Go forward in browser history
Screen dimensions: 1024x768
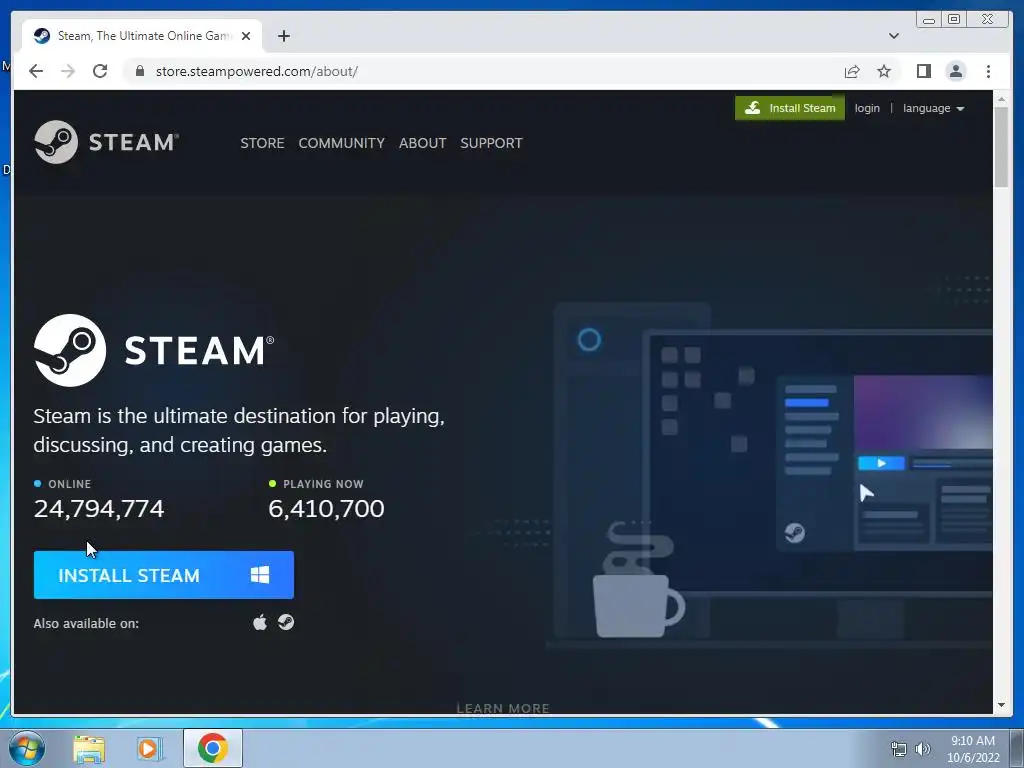(x=68, y=71)
